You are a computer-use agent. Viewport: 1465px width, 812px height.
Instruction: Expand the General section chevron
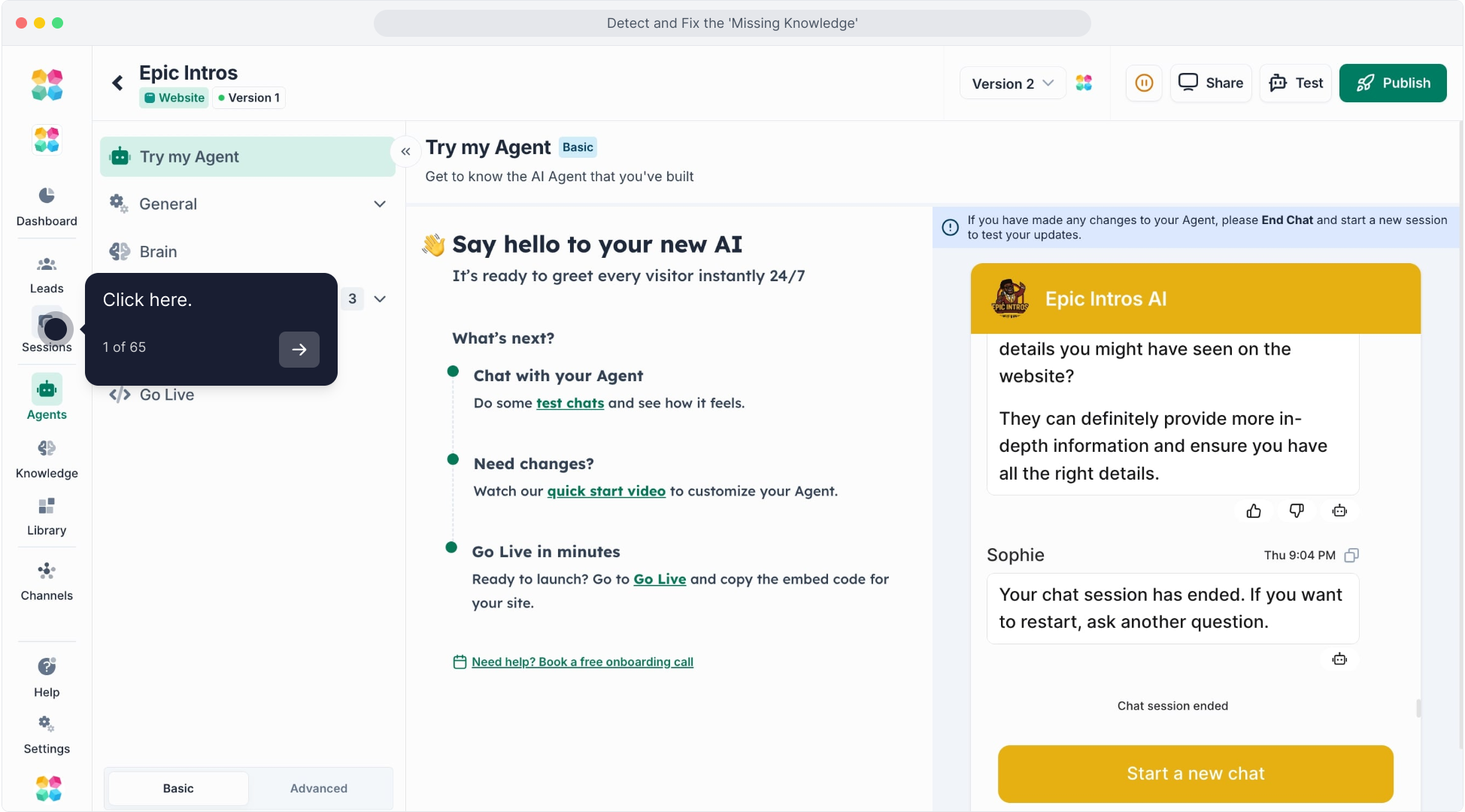click(x=380, y=204)
